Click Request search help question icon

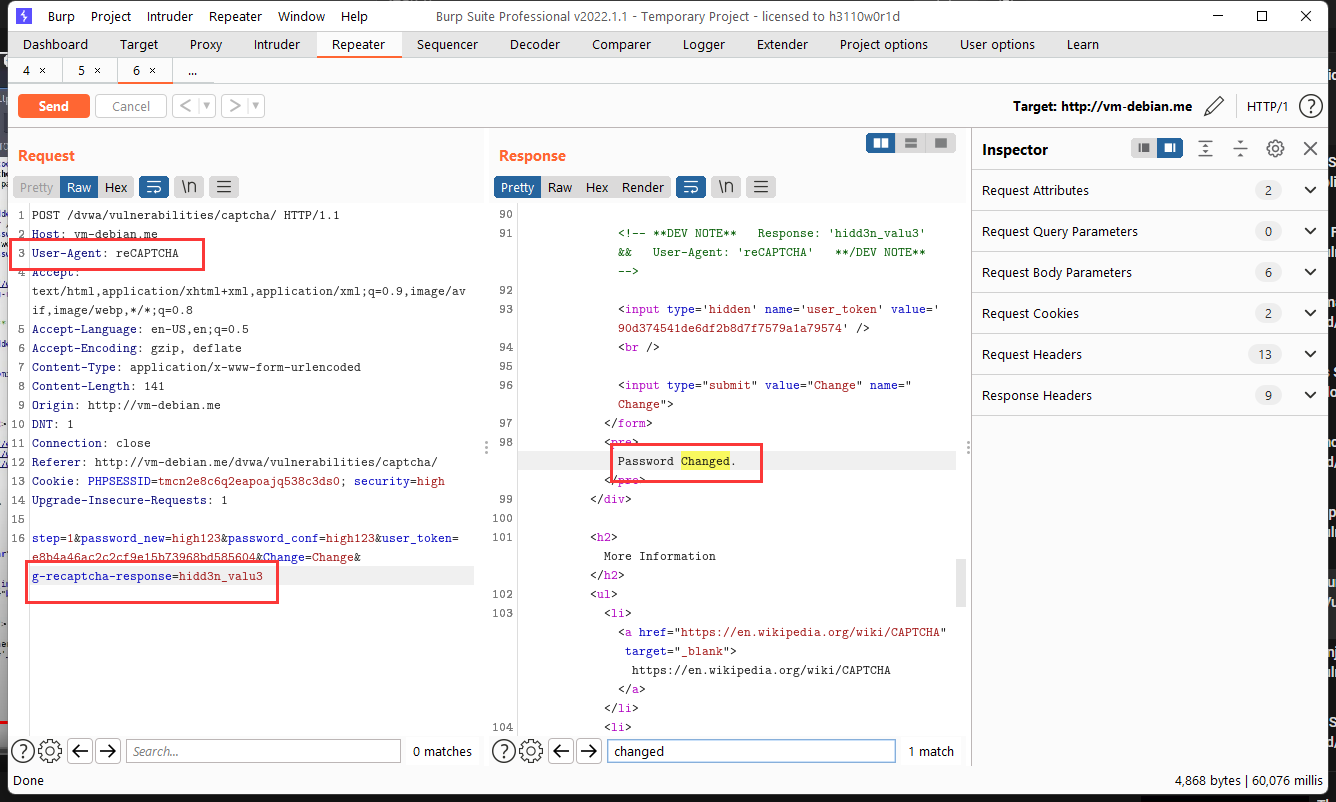22,750
